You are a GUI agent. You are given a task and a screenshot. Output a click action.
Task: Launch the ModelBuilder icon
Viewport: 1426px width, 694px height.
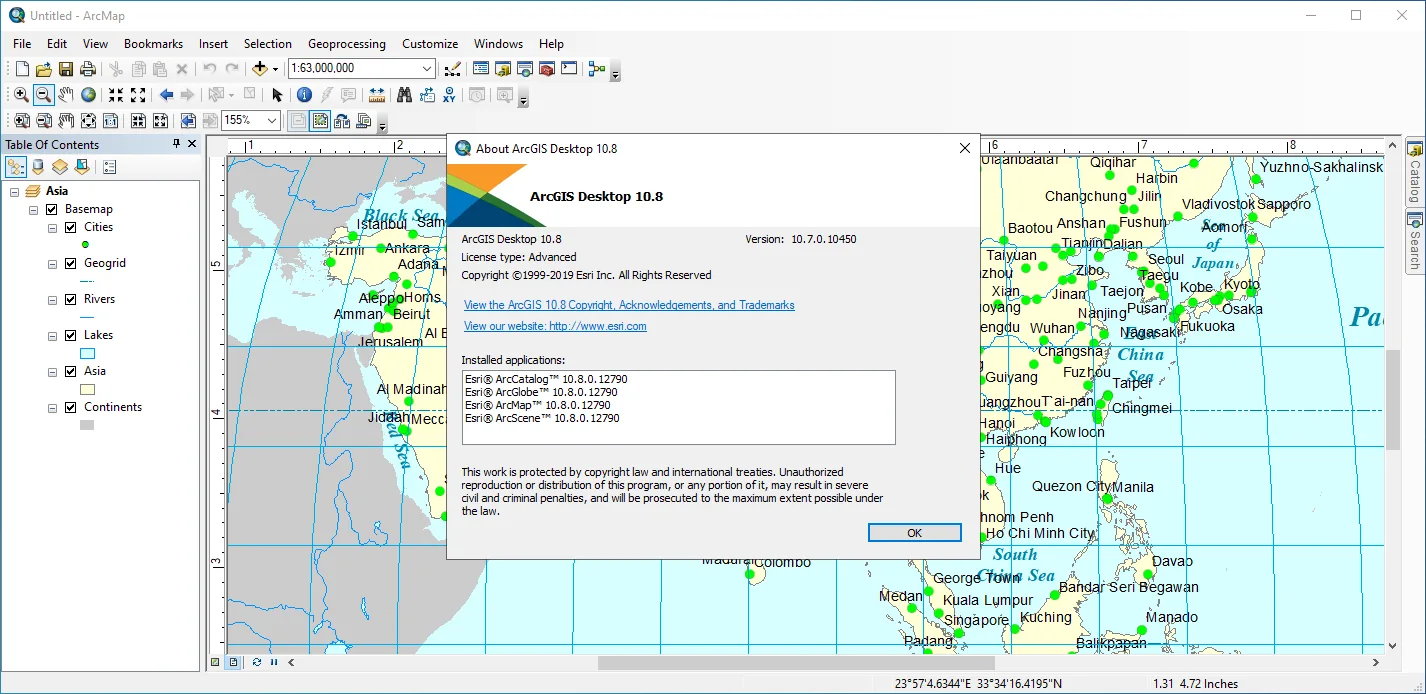pos(597,69)
